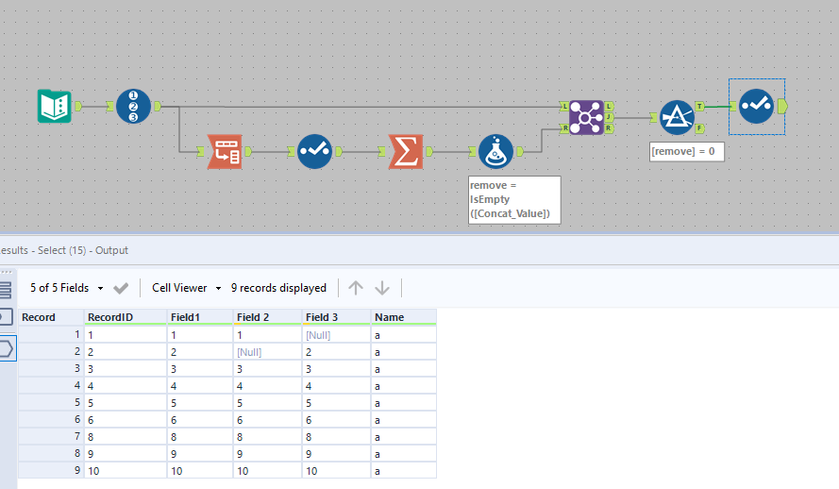Click the Field1 column header

tap(200, 317)
